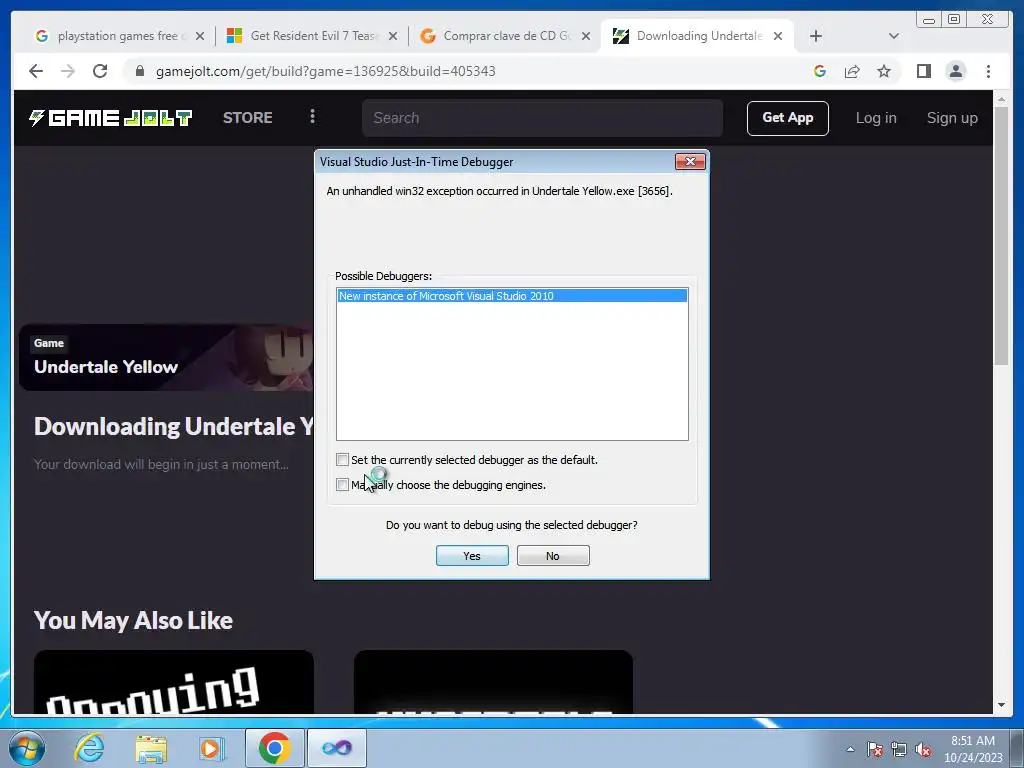Viewport: 1024px width, 768px height.
Task: Click the Chrome back arrow
Action: coord(36,71)
